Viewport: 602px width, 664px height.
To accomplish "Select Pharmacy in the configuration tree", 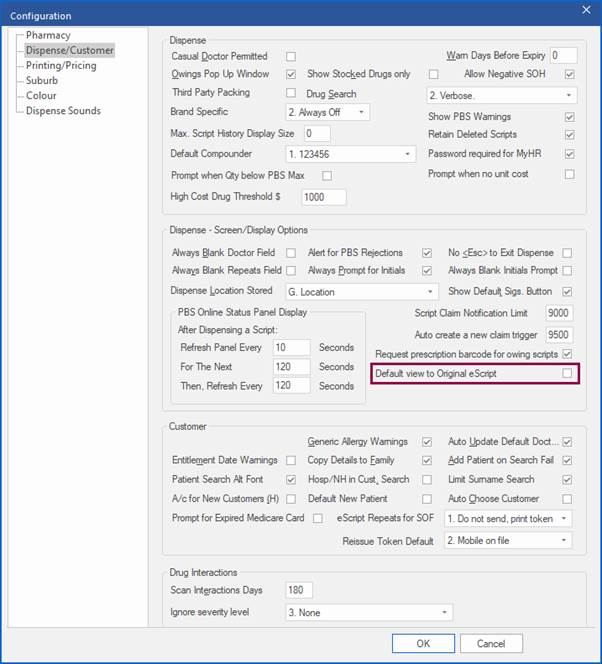I will point(48,35).
